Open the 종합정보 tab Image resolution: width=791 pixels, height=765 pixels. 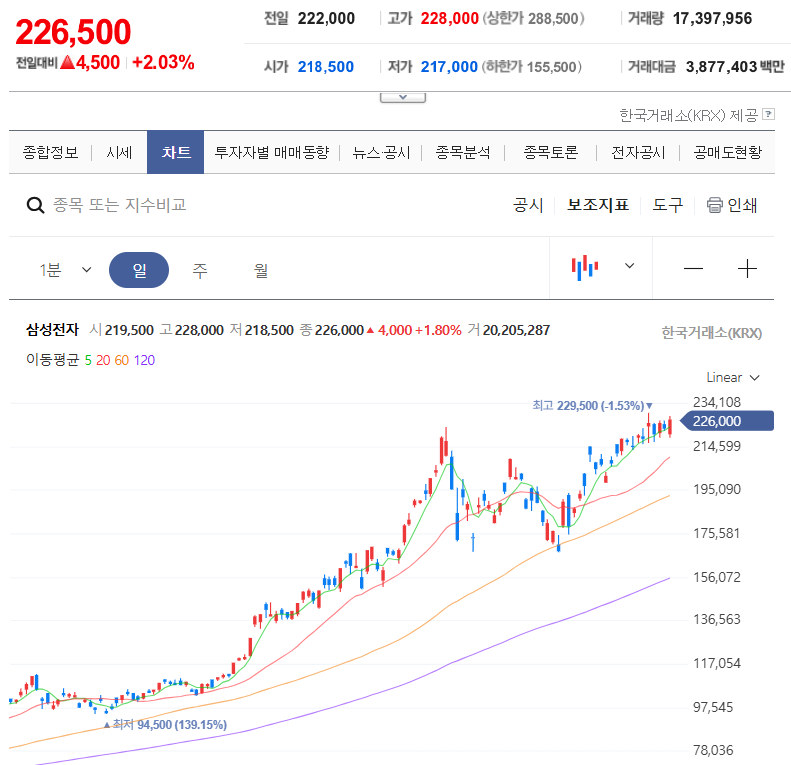click(x=50, y=152)
